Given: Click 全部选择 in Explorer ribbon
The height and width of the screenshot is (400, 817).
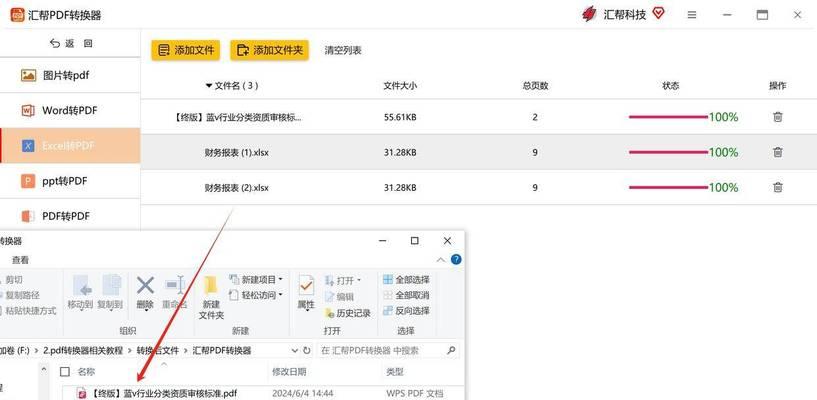Looking at the screenshot, I should [406, 280].
